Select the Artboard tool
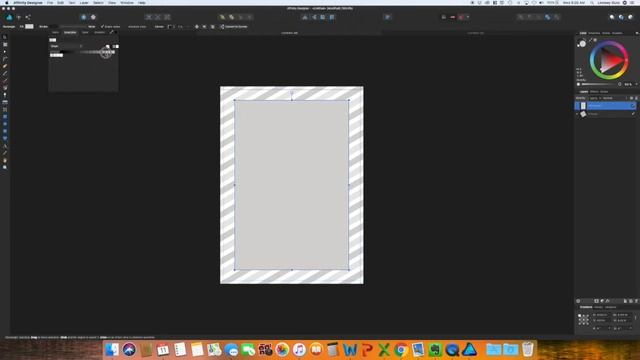 (5, 44)
